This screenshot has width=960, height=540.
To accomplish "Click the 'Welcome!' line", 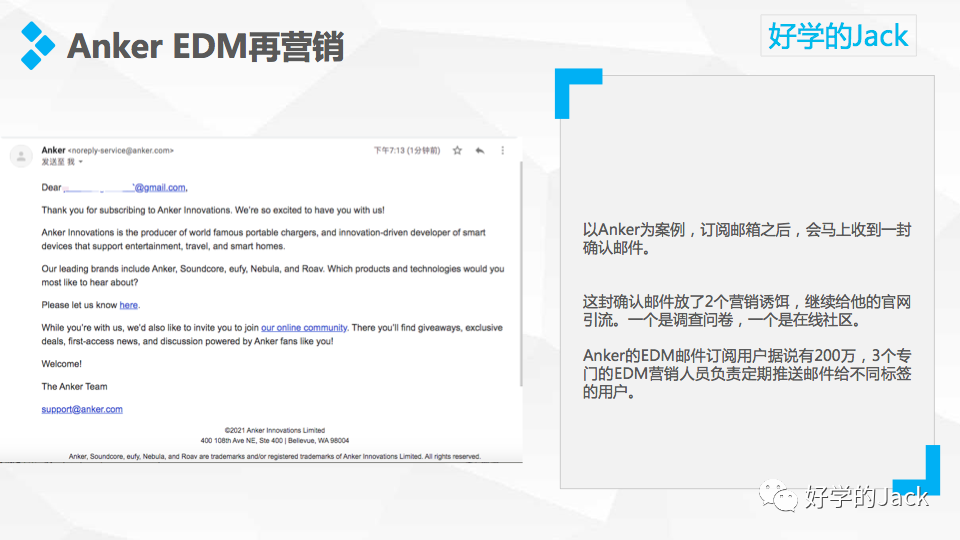I will pyautogui.click(x=61, y=364).
